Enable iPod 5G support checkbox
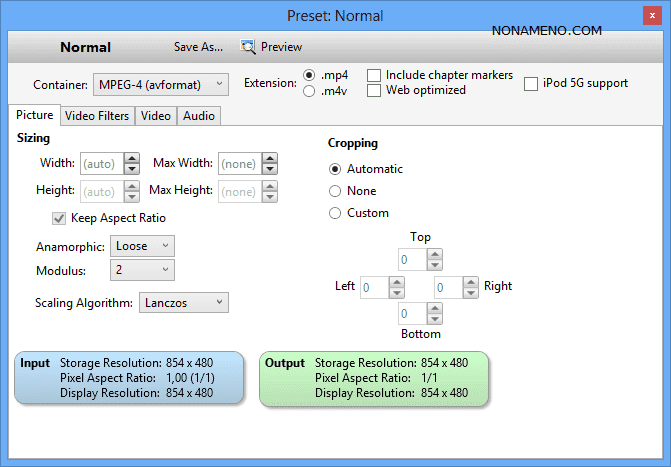This screenshot has height=467, width=671. click(531, 83)
